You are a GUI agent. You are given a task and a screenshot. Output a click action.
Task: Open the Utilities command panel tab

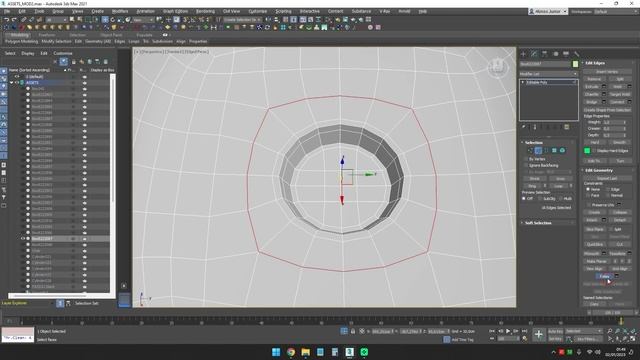tap(577, 54)
